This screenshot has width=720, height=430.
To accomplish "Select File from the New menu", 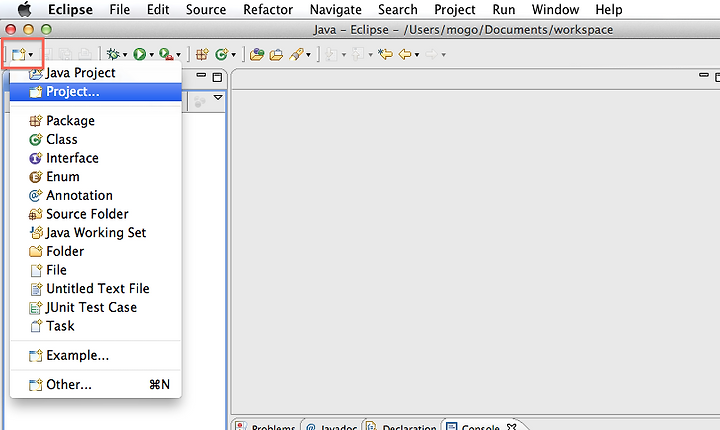I will point(96,270).
